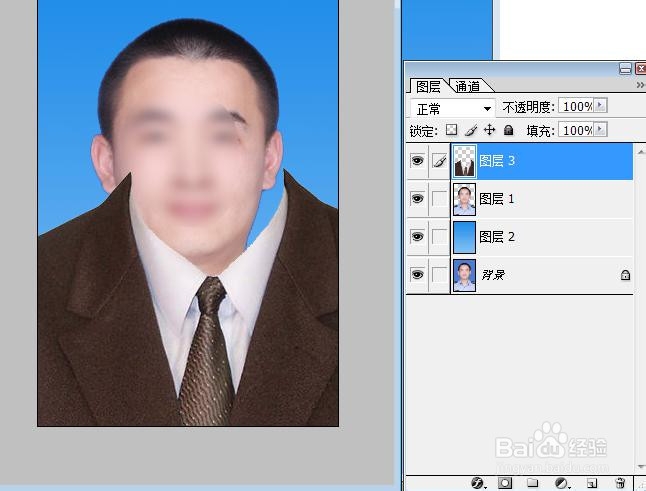Image resolution: width=646 pixels, height=491 pixels.
Task: Create new fill or adjustment layer
Action: pyautogui.click(x=561, y=483)
